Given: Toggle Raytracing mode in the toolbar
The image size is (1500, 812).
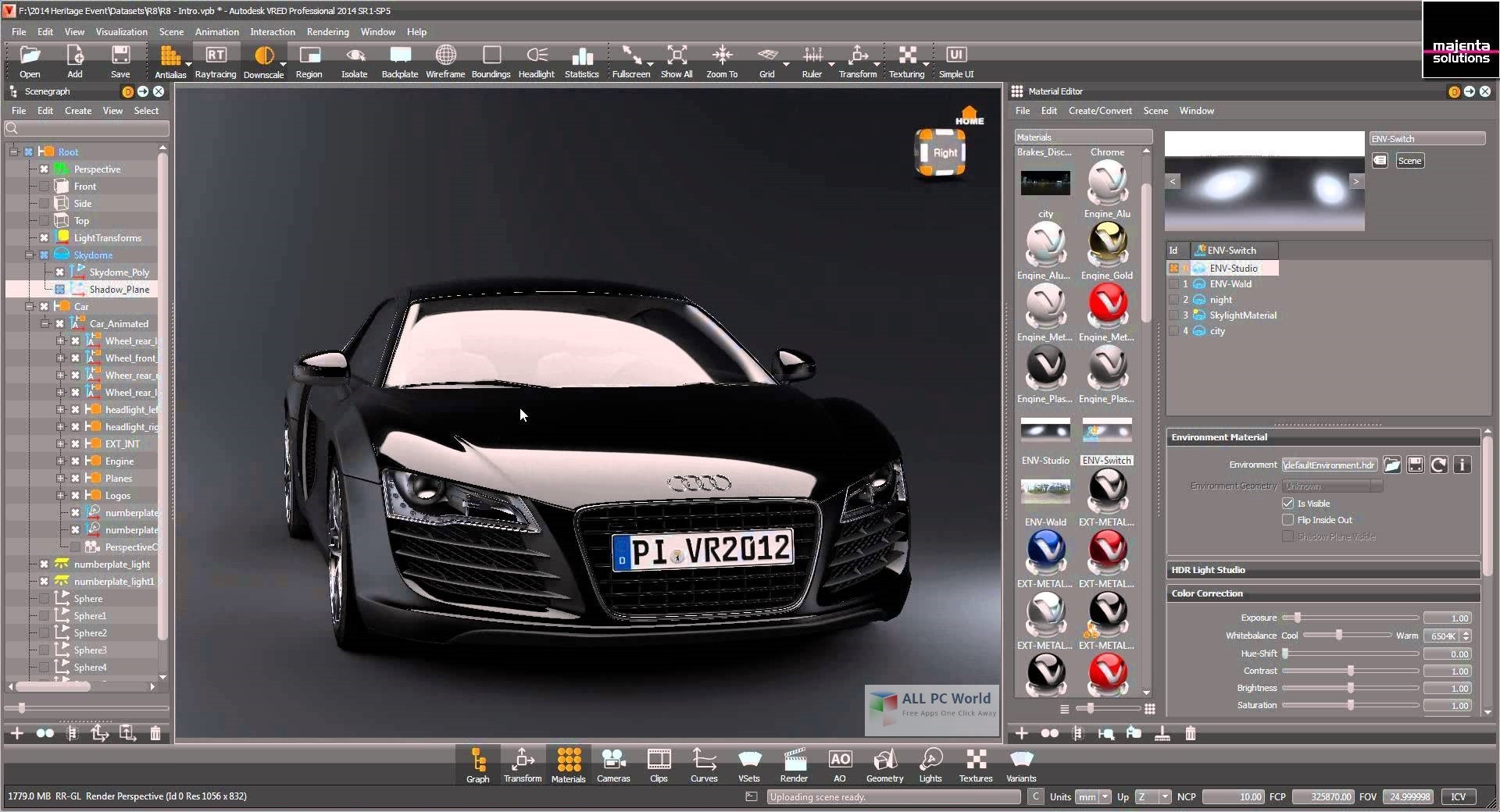Looking at the screenshot, I should point(215,61).
